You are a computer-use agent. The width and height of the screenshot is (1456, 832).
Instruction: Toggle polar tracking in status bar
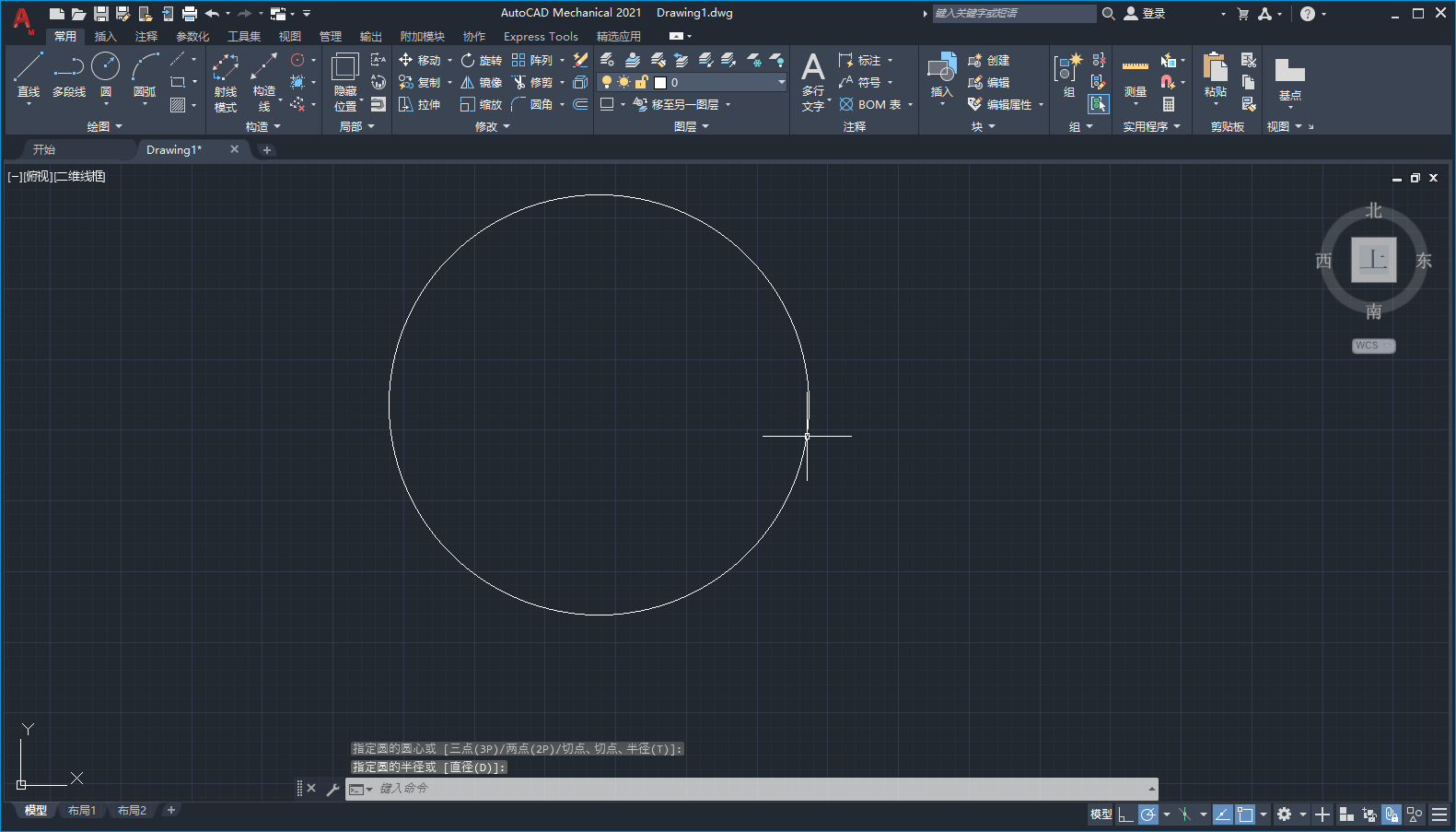(x=1147, y=814)
